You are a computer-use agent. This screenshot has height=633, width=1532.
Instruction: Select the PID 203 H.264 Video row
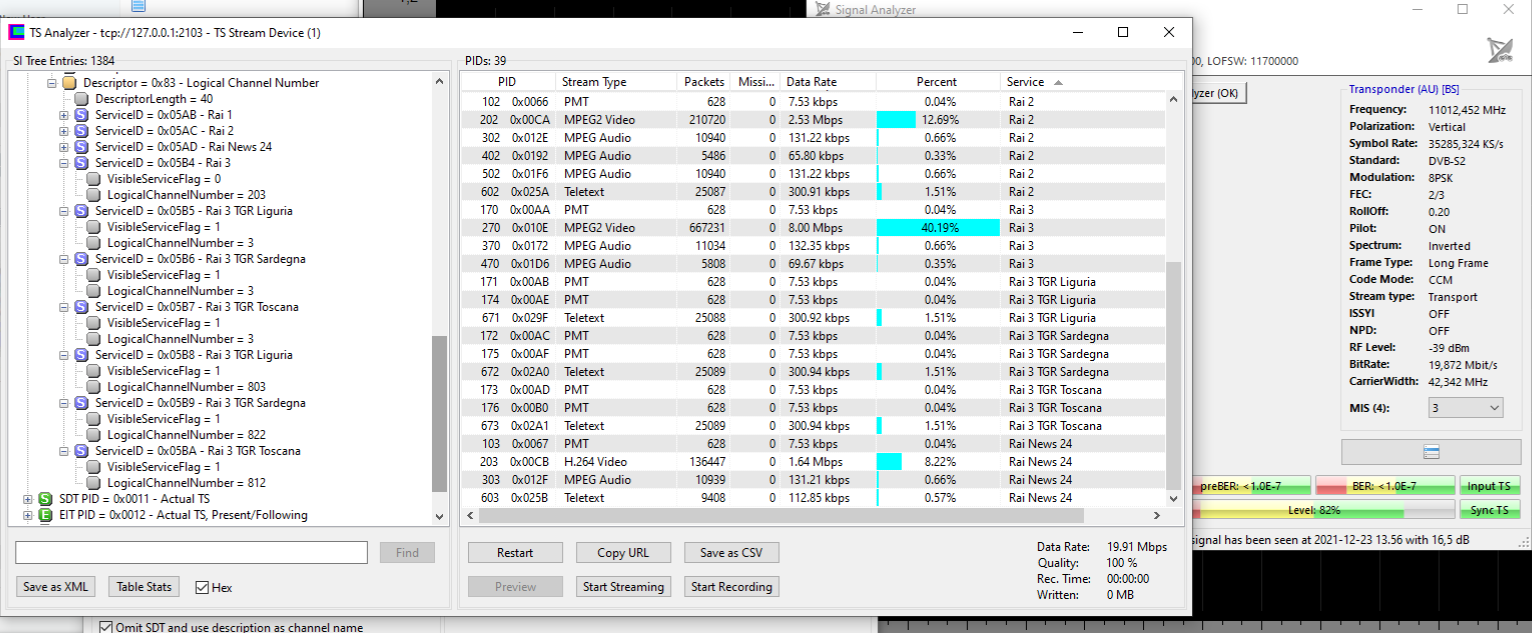(x=813, y=462)
